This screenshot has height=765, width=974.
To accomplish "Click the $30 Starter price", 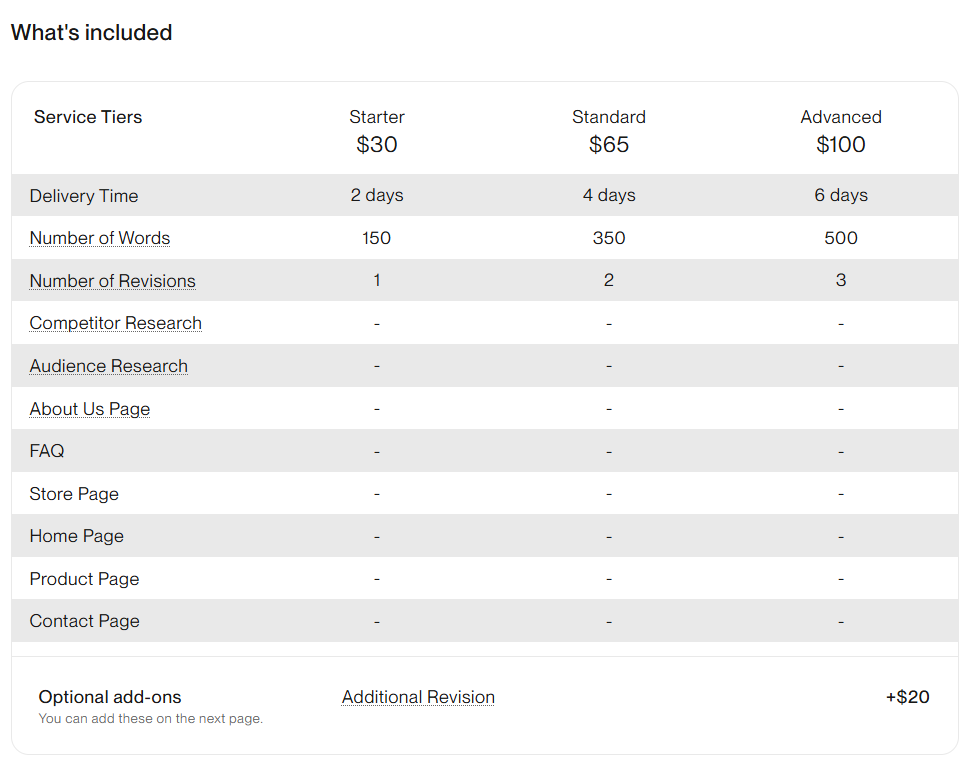I will click(377, 145).
